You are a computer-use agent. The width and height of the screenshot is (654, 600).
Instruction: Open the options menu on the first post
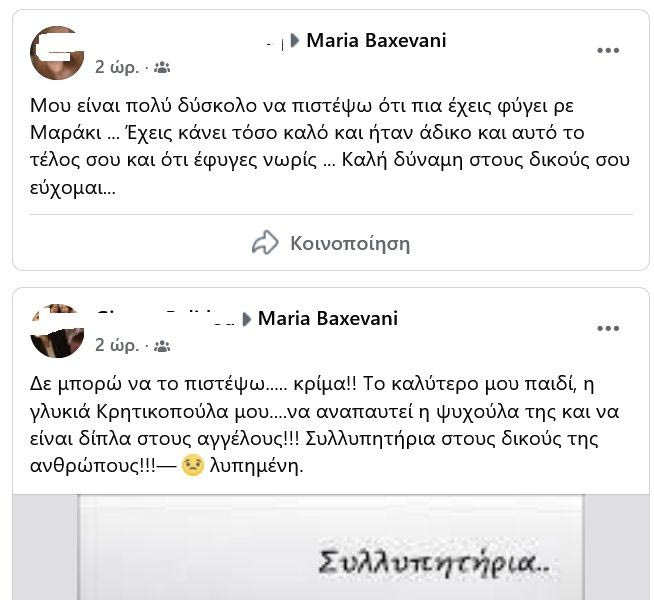click(608, 50)
